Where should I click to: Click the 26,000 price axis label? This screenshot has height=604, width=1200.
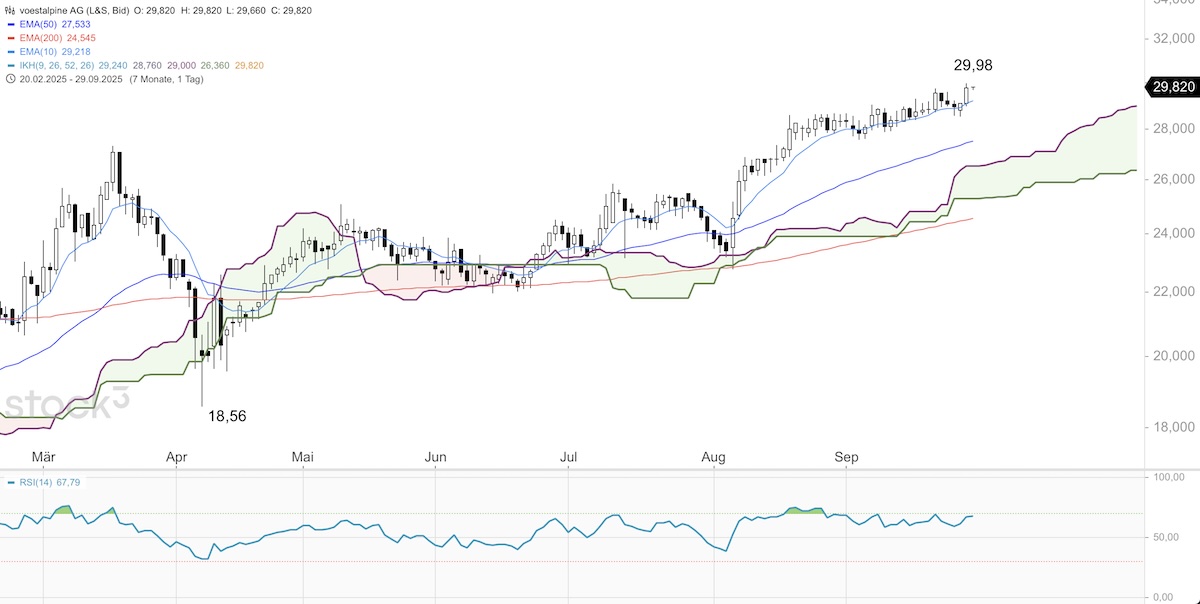click(1175, 179)
